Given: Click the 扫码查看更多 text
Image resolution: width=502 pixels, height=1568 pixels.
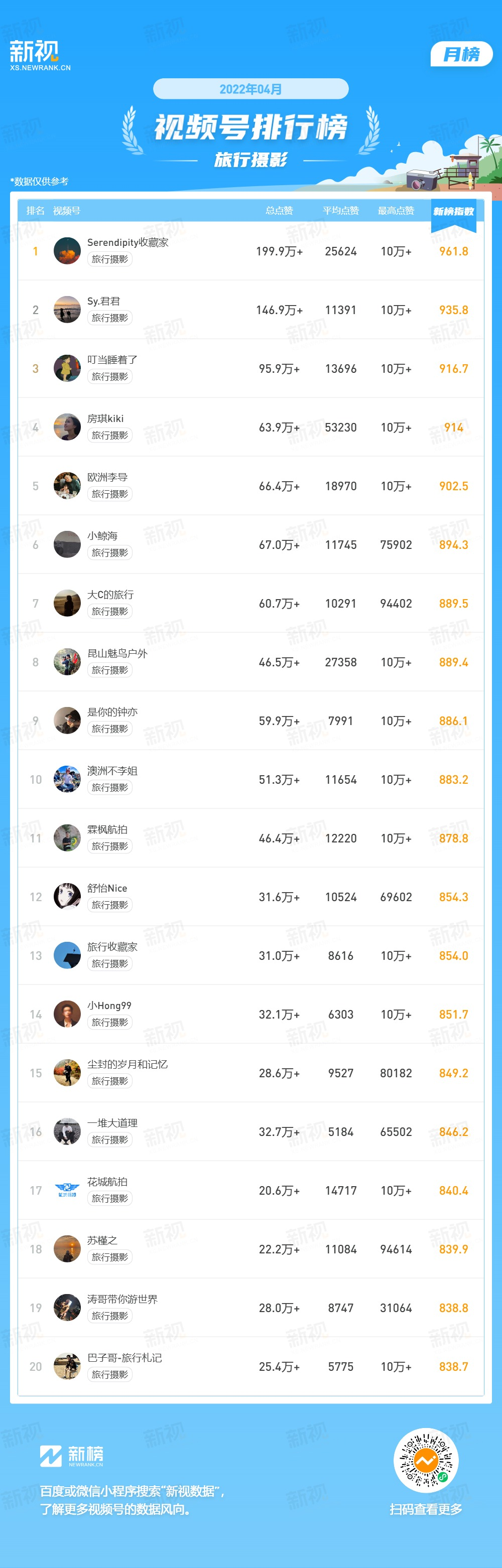Looking at the screenshot, I should coord(426,1509).
